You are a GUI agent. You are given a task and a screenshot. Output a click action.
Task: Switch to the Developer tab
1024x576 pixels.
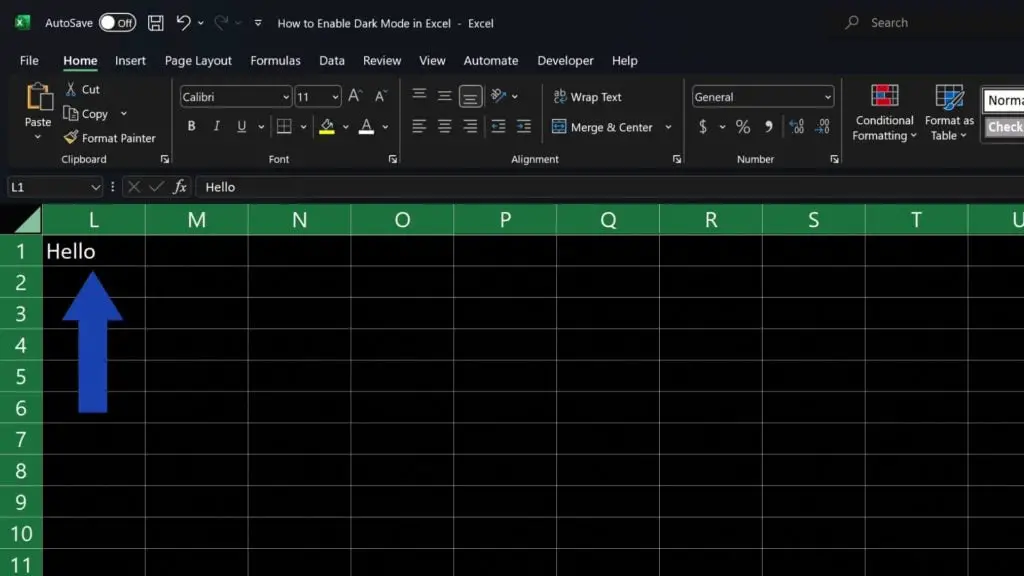click(565, 60)
